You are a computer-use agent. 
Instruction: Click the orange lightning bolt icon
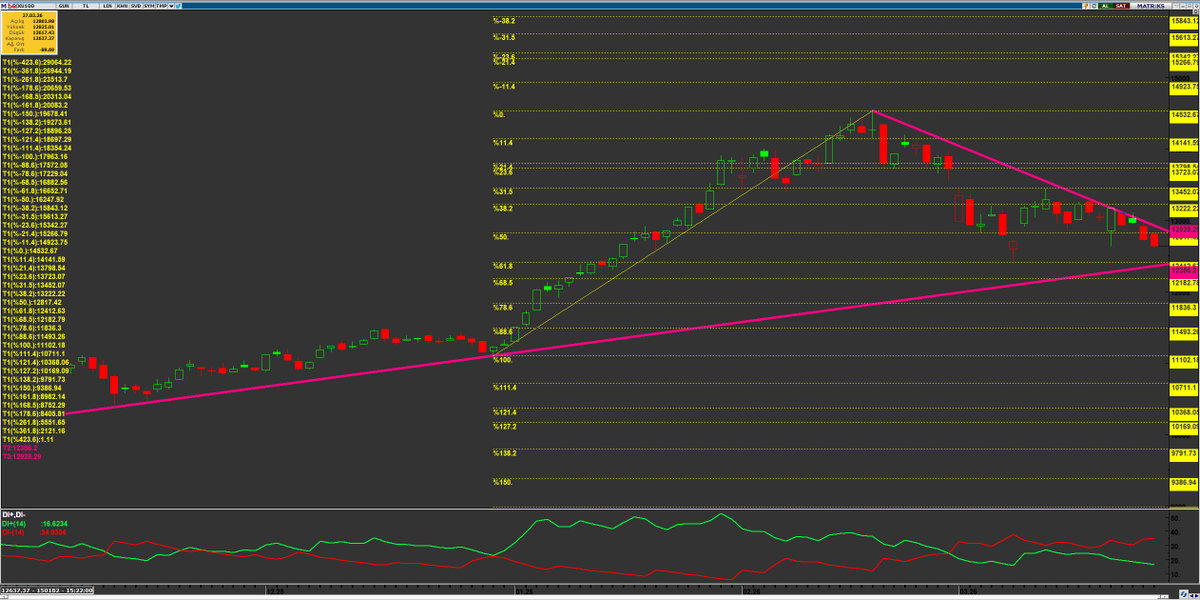coord(1086,6)
